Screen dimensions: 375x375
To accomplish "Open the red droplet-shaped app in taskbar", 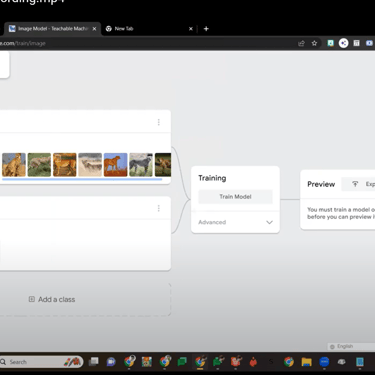I will 253,362.
